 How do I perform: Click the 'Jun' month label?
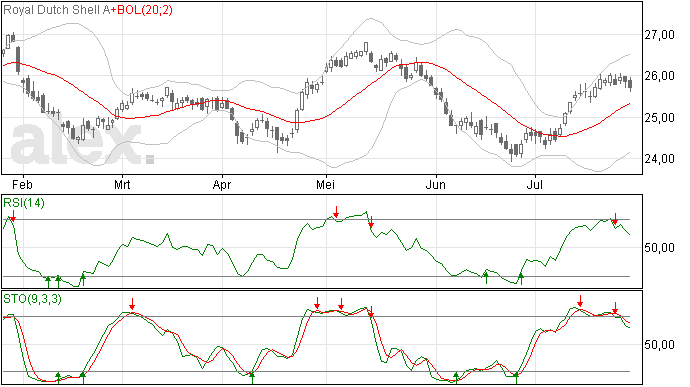click(435, 184)
